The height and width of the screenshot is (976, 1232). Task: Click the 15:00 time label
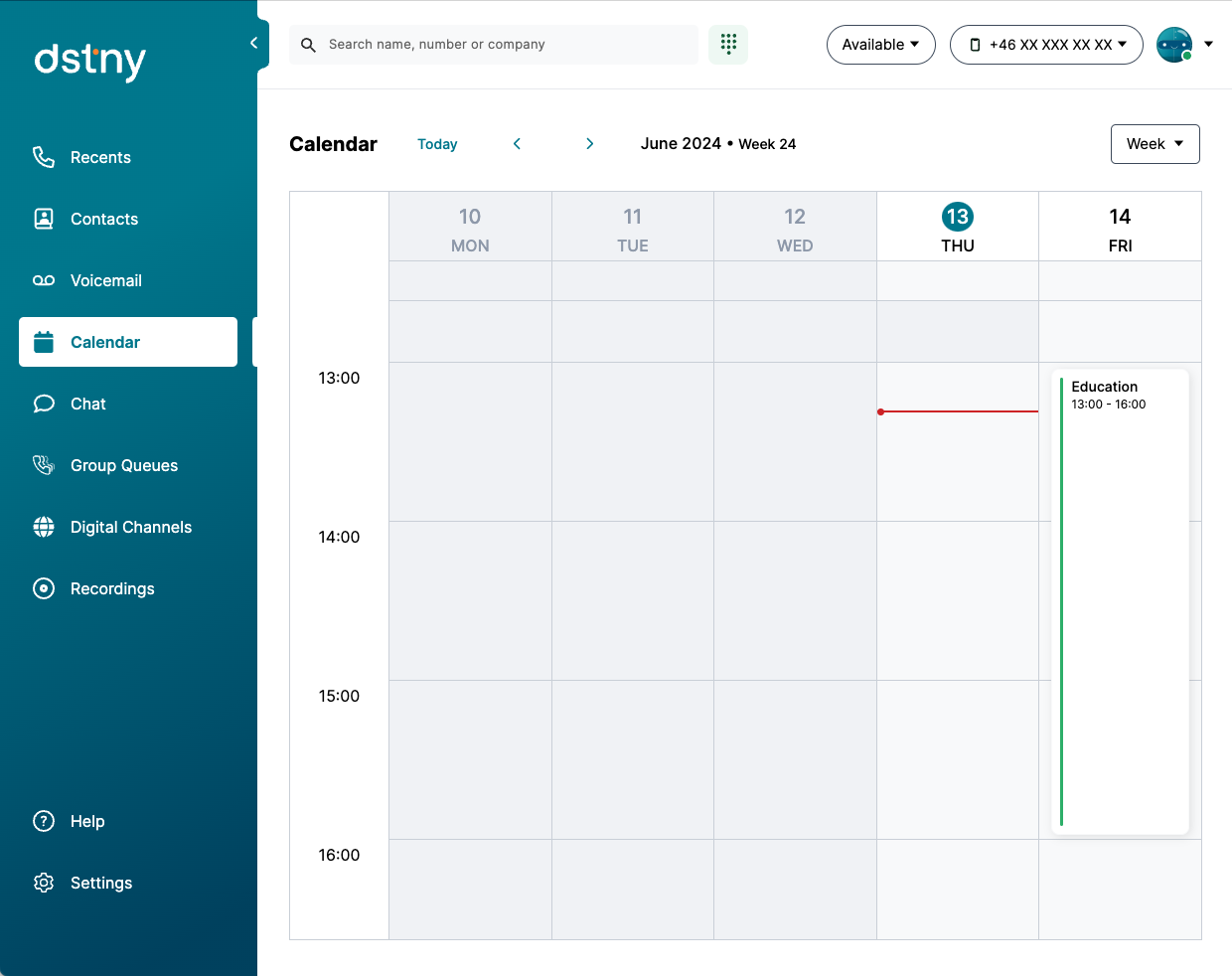point(339,696)
